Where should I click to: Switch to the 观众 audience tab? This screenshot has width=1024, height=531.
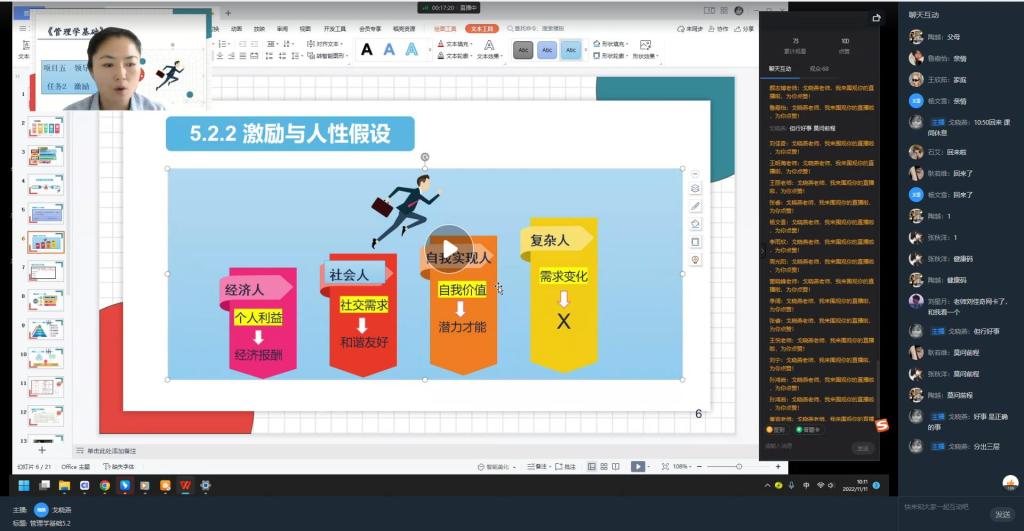click(x=819, y=68)
